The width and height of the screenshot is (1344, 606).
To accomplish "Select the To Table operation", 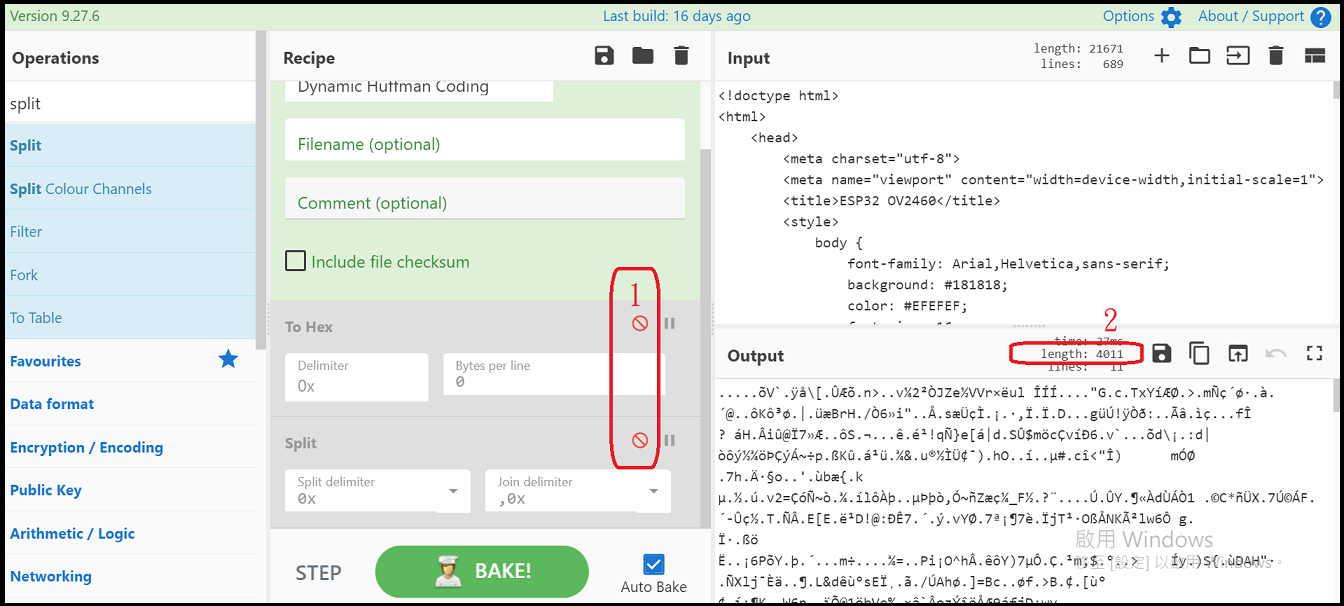I will coord(130,317).
